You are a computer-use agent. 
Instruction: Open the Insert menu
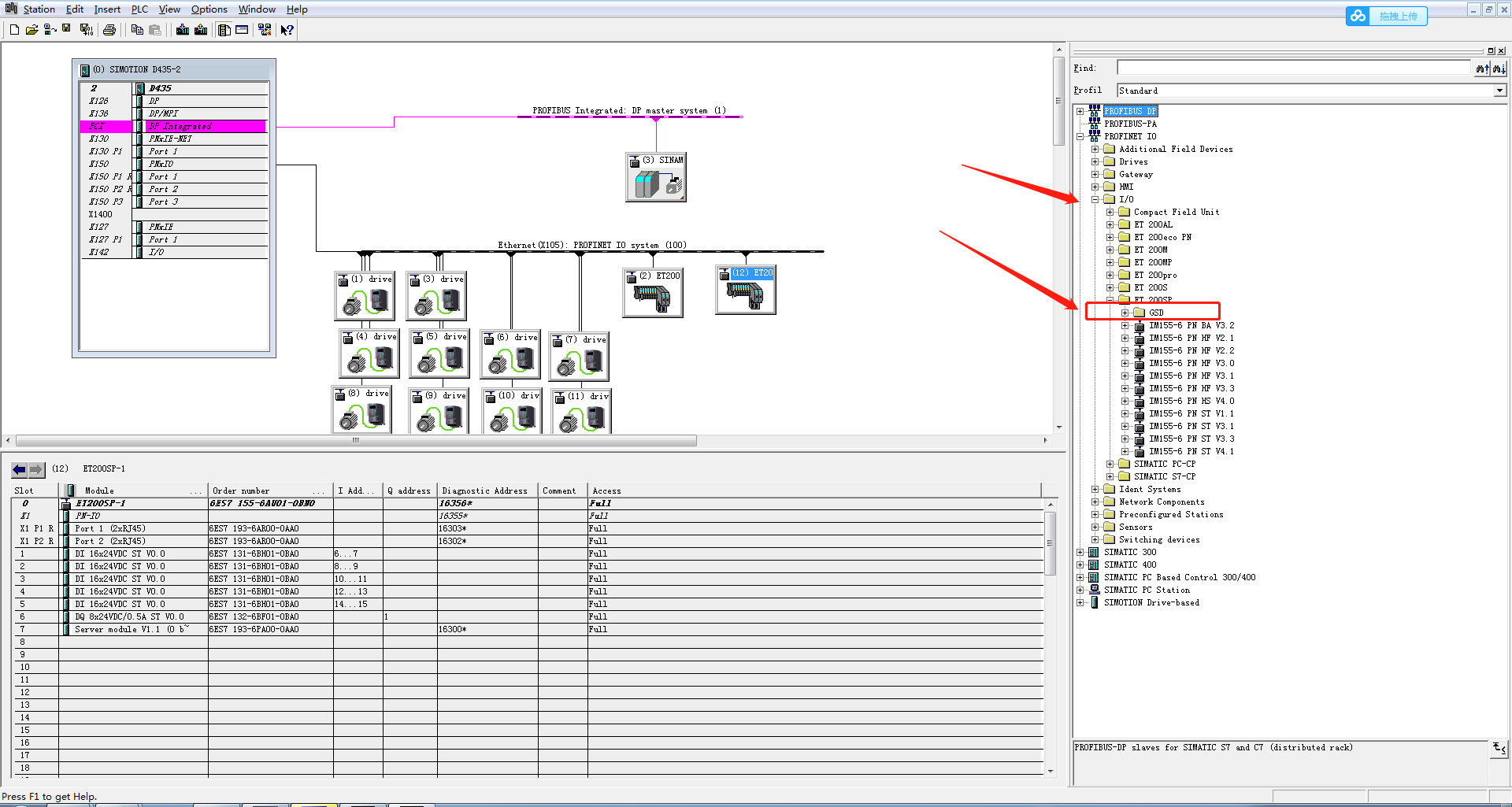pyautogui.click(x=107, y=9)
